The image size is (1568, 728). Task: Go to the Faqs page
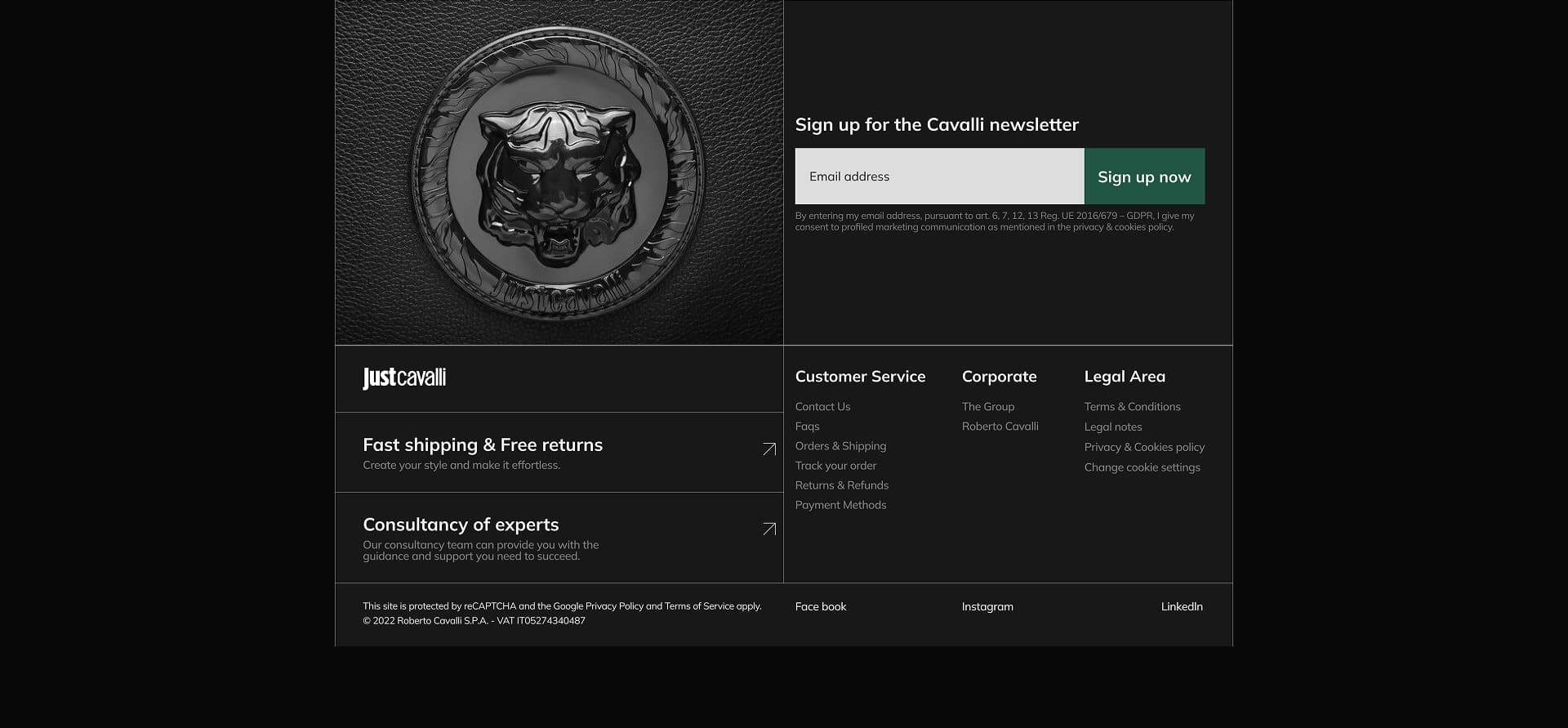[807, 427]
